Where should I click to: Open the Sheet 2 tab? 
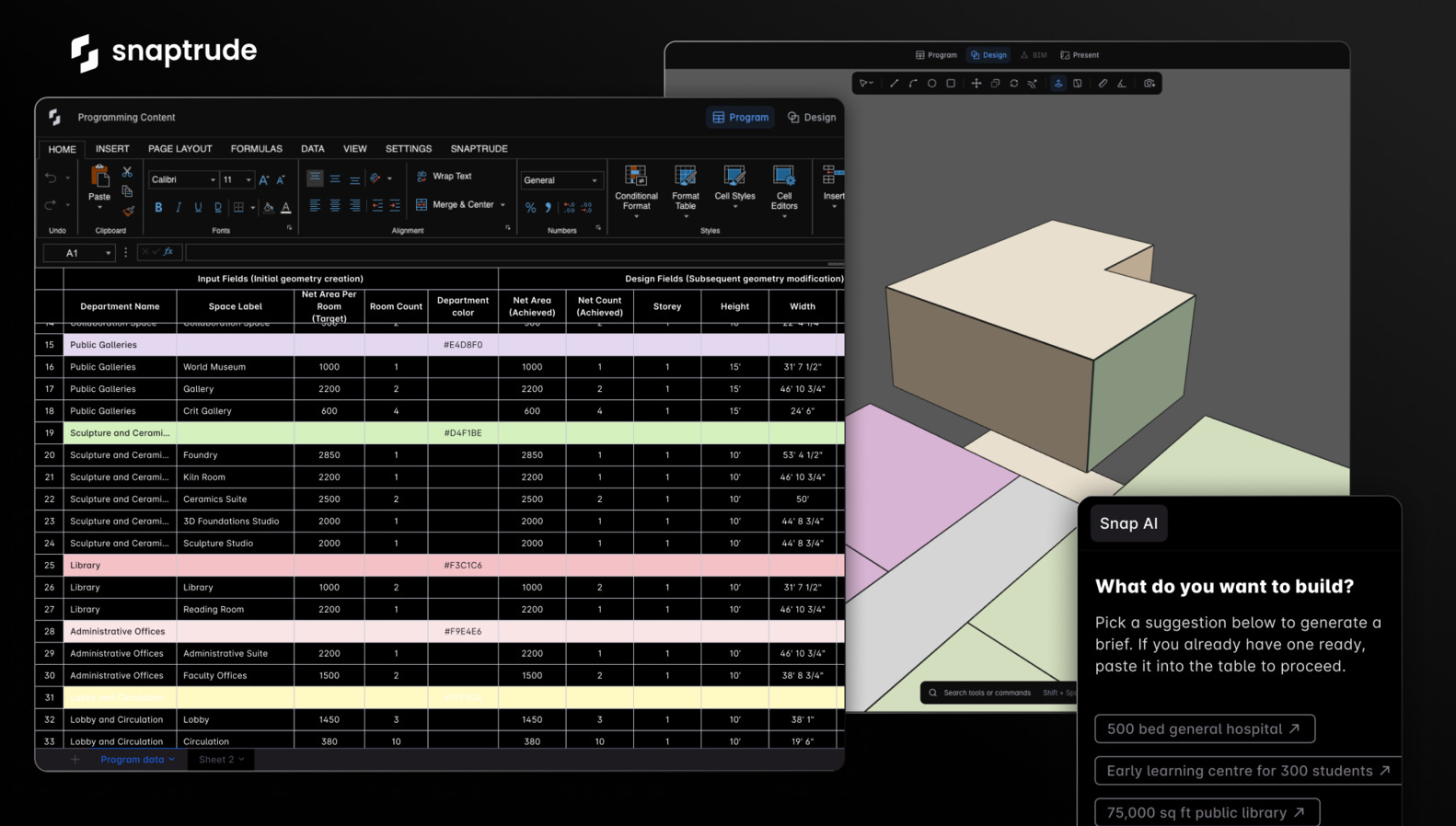222,759
